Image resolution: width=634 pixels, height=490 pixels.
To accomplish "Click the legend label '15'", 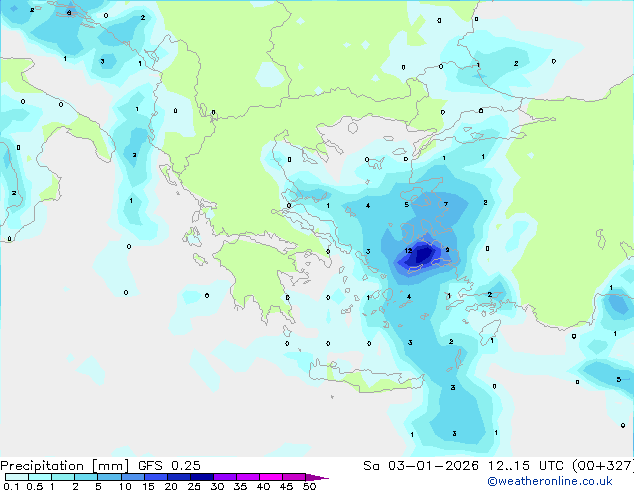I will [148, 486].
